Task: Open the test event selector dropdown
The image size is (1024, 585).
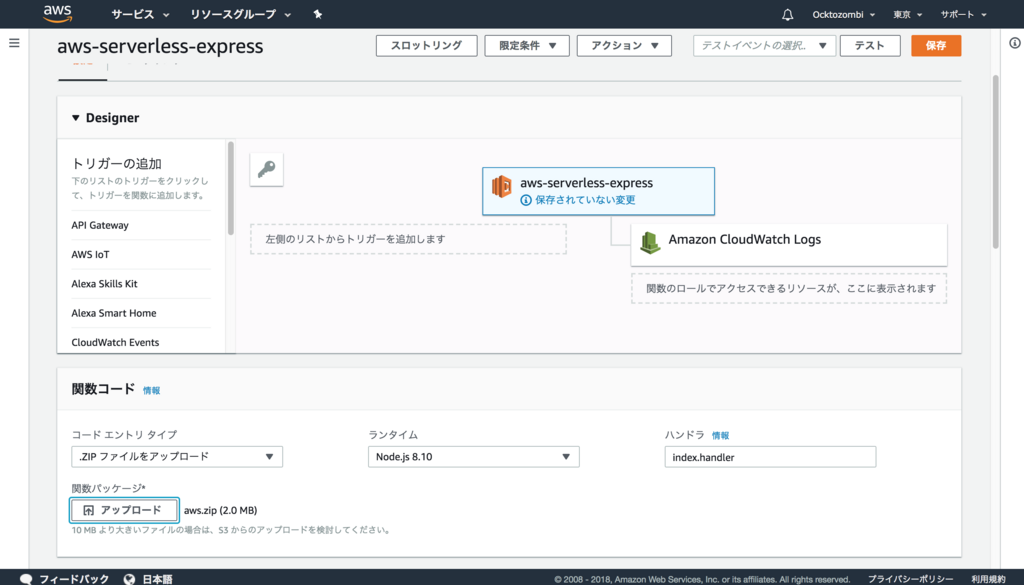Action: coord(764,46)
